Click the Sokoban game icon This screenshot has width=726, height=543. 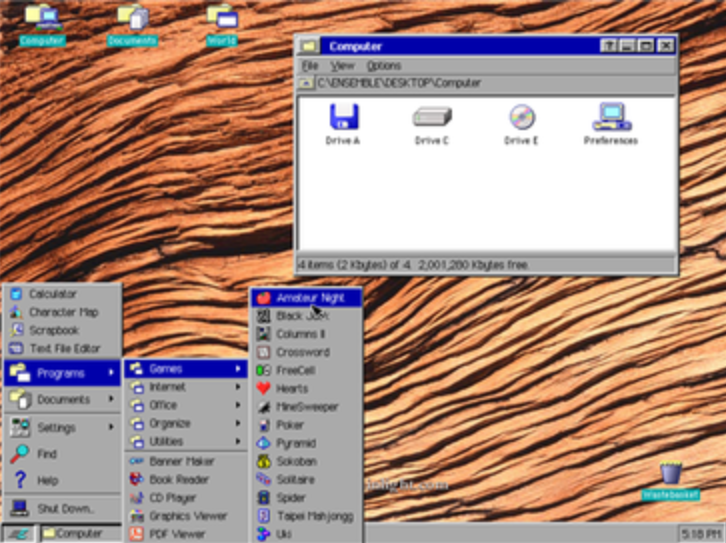pyautogui.click(x=263, y=462)
